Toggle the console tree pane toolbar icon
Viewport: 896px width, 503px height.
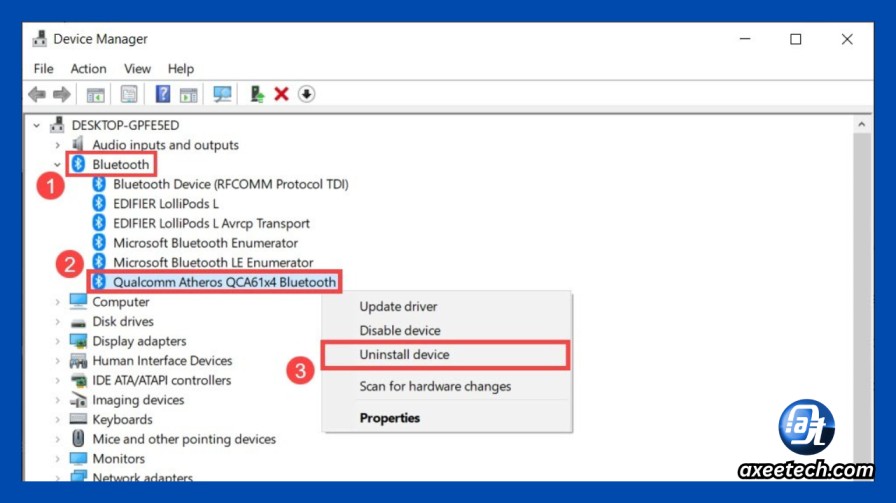[95, 94]
